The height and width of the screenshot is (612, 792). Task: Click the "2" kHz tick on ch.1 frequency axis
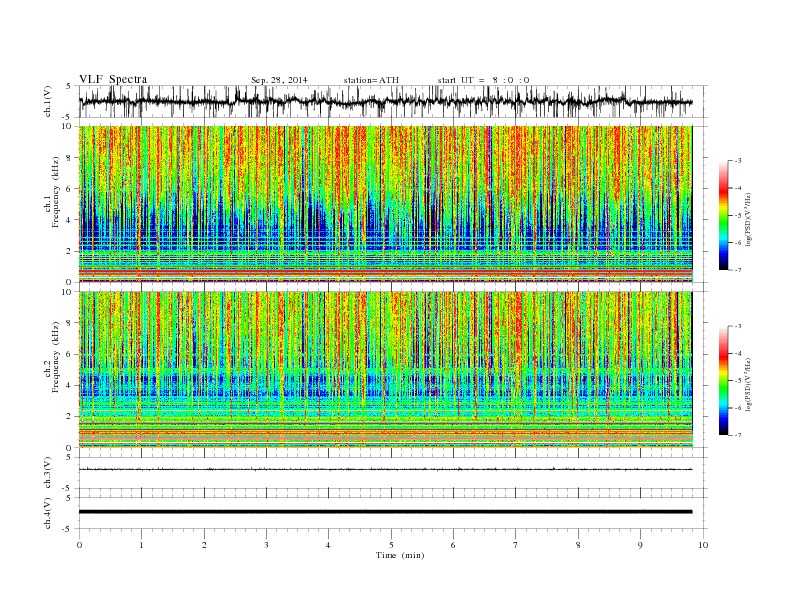(x=70, y=251)
